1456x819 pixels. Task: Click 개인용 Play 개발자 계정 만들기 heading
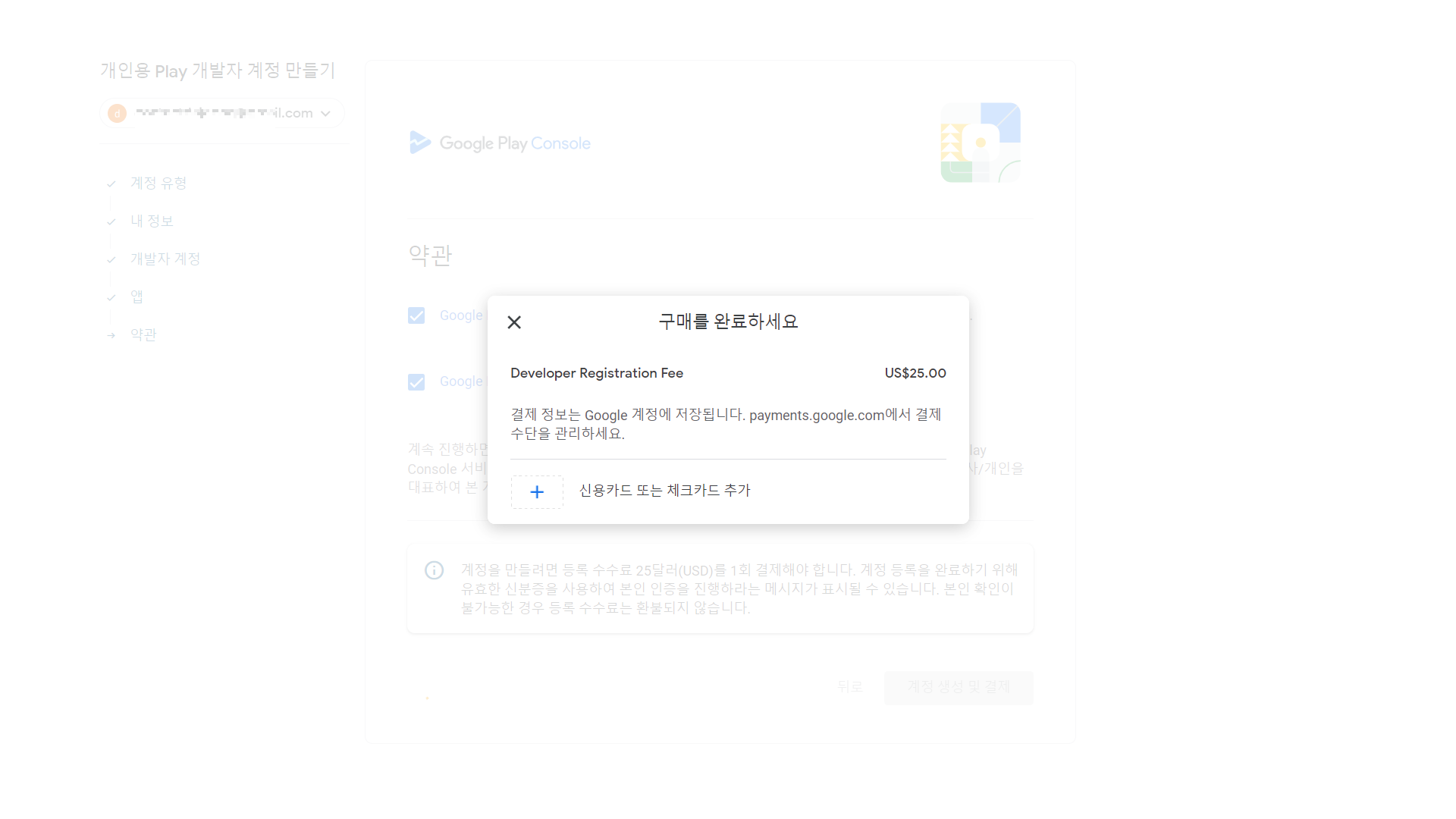tap(218, 71)
